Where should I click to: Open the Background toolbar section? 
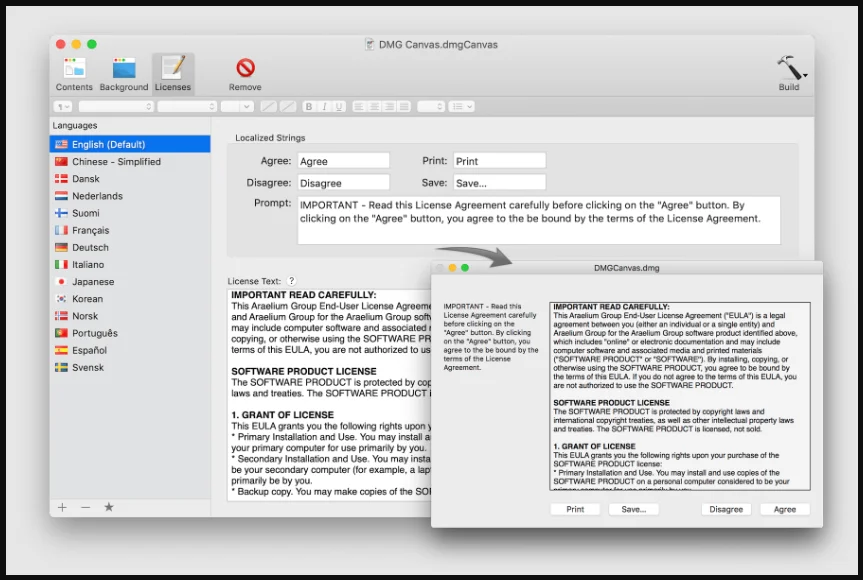tap(124, 74)
